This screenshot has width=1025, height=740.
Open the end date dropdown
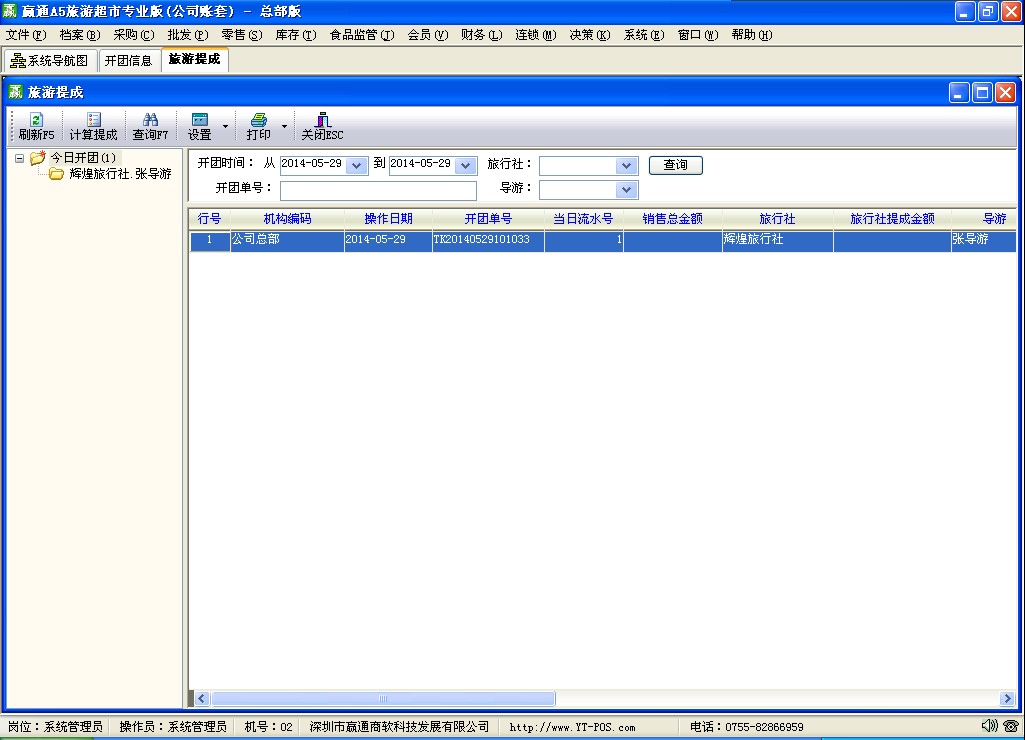pos(466,166)
